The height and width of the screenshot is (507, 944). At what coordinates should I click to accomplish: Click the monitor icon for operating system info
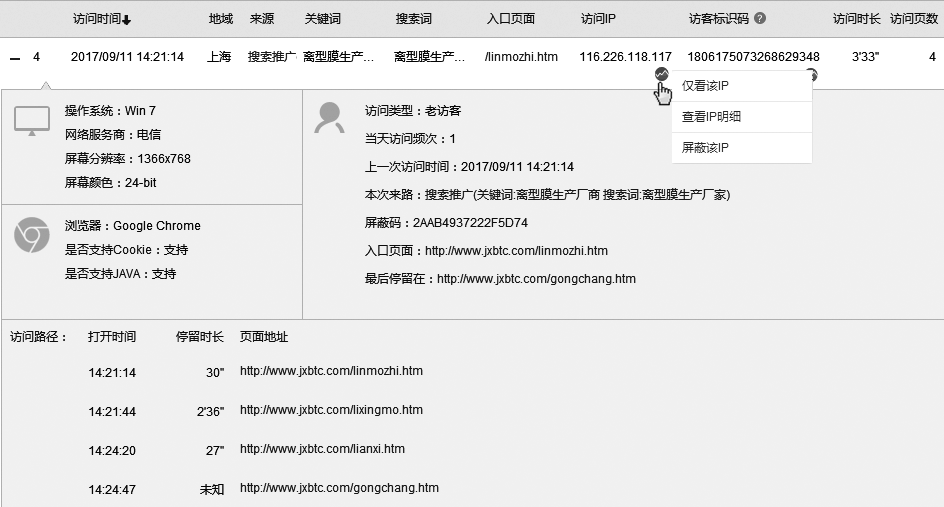tap(31, 121)
